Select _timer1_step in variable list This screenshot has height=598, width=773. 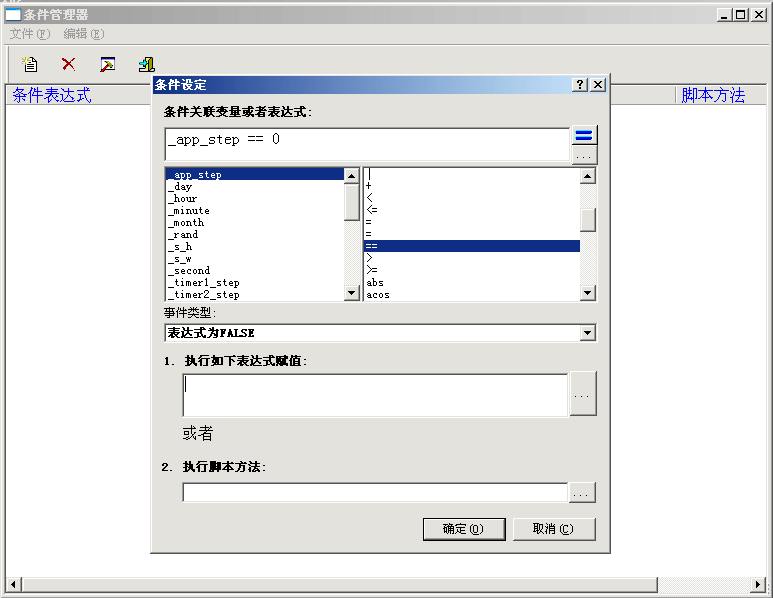pos(203,283)
